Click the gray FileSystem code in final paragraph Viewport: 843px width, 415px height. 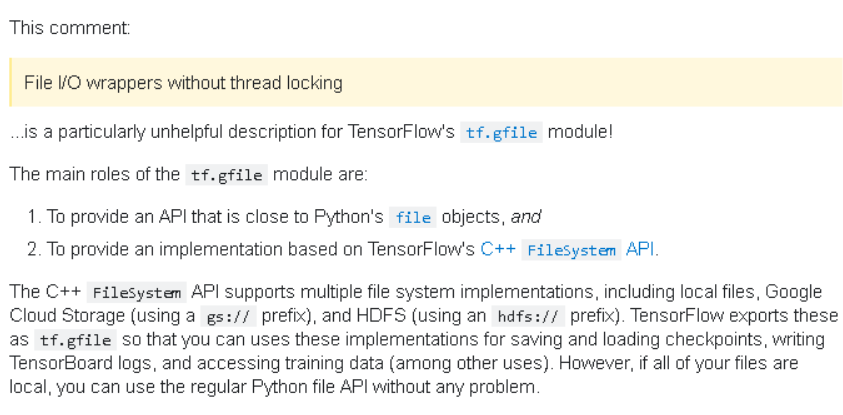[137, 293]
